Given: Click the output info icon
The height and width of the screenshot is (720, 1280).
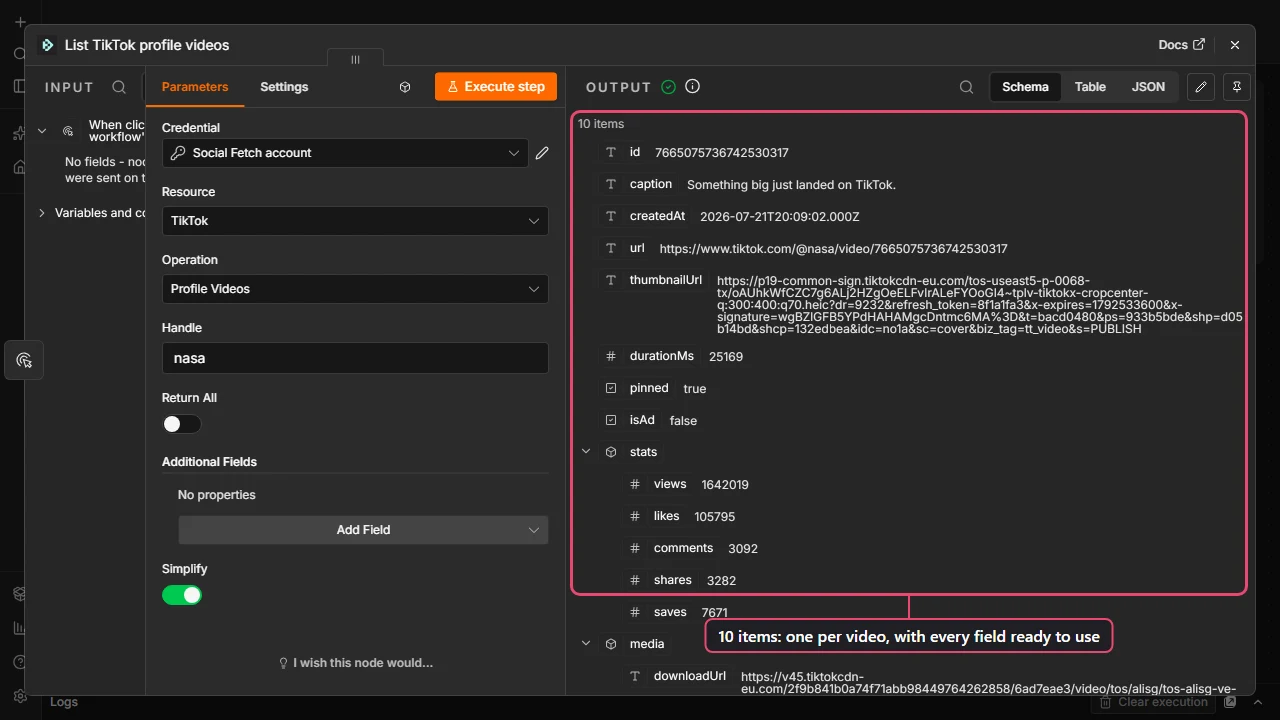Looking at the screenshot, I should [692, 86].
